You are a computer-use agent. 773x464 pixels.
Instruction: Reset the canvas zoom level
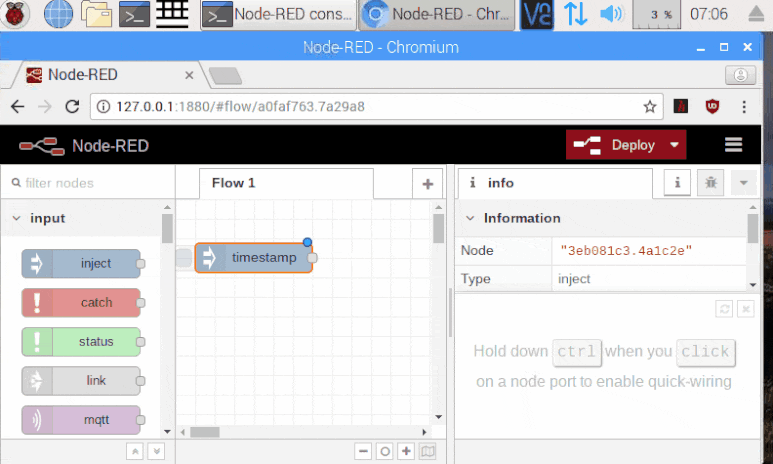tap(384, 451)
